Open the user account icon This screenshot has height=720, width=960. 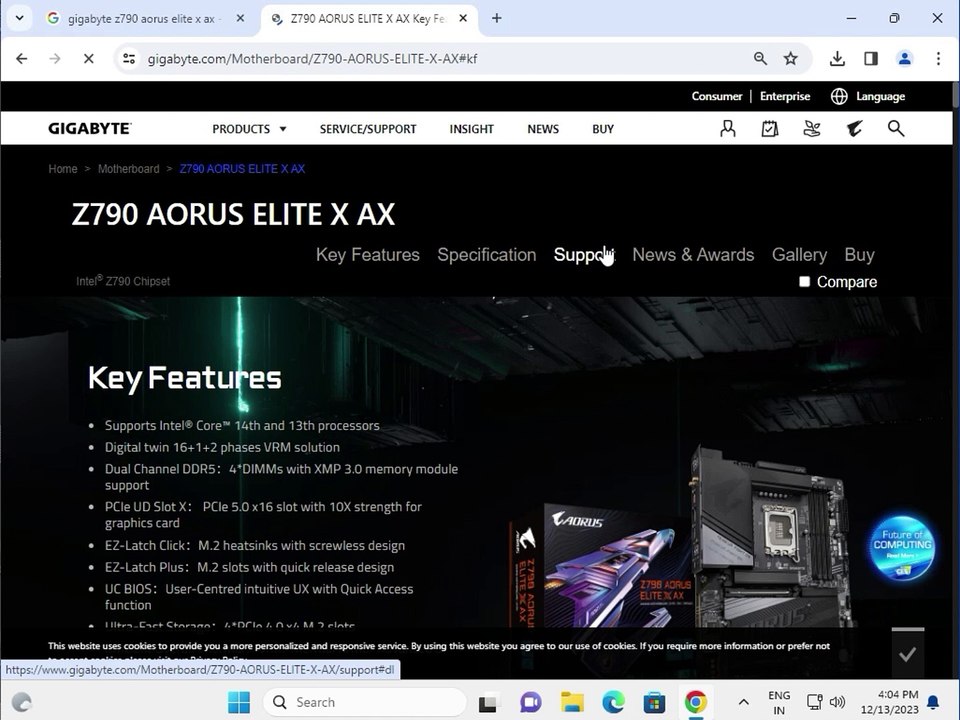click(728, 129)
